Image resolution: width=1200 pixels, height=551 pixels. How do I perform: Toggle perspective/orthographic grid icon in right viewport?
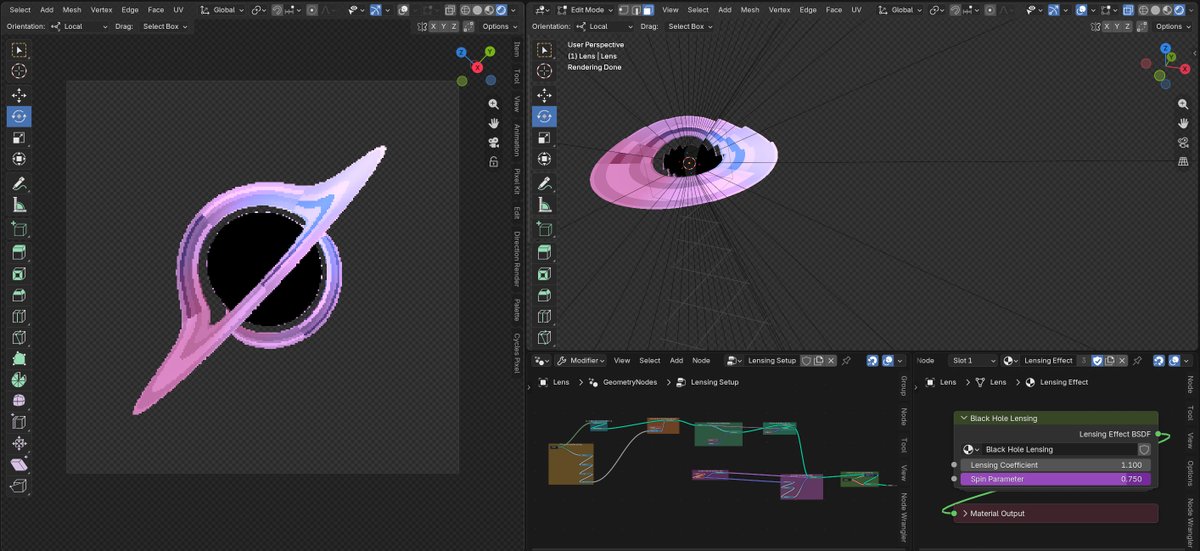point(1183,161)
